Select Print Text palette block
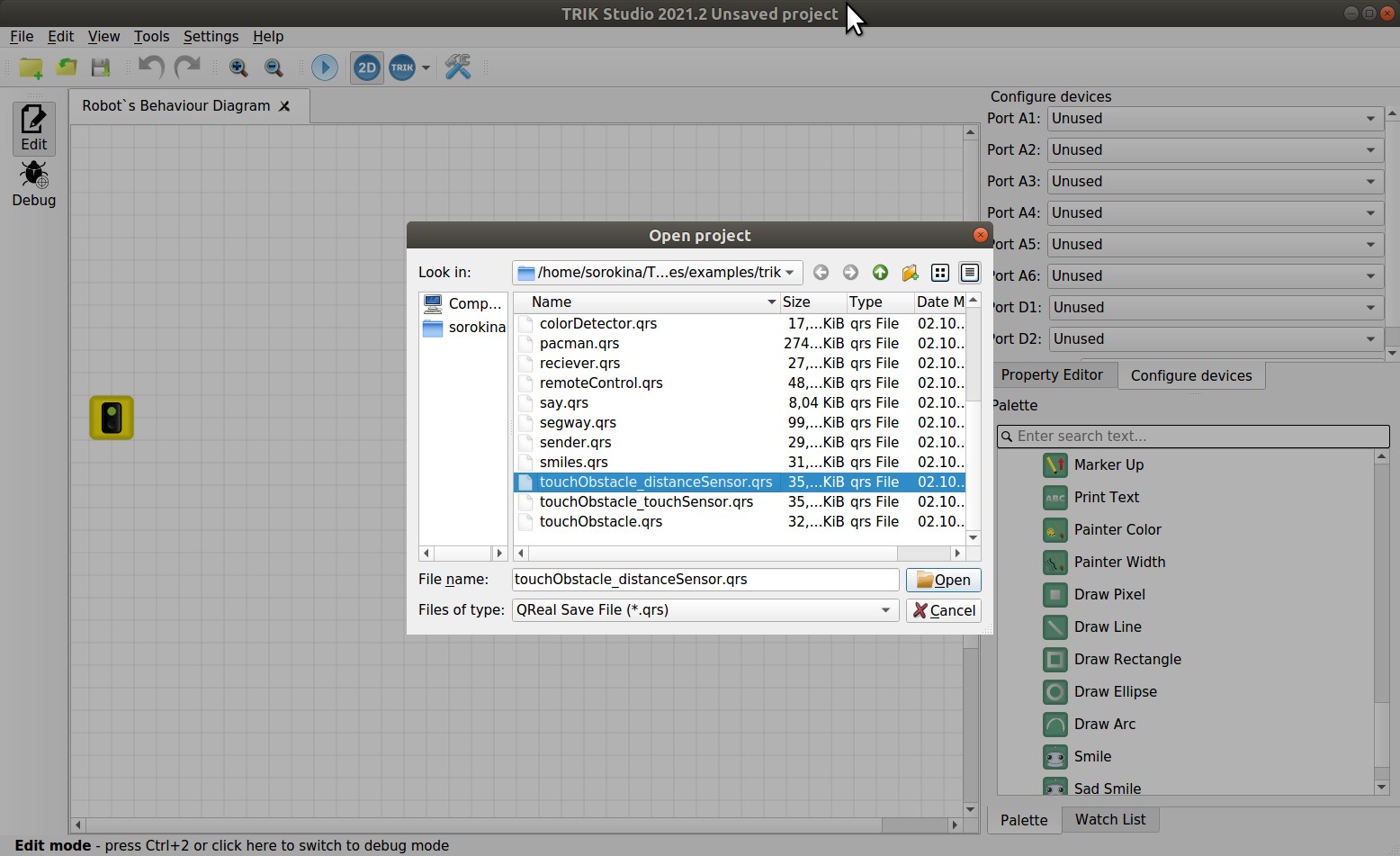1400x856 pixels. (1090, 498)
